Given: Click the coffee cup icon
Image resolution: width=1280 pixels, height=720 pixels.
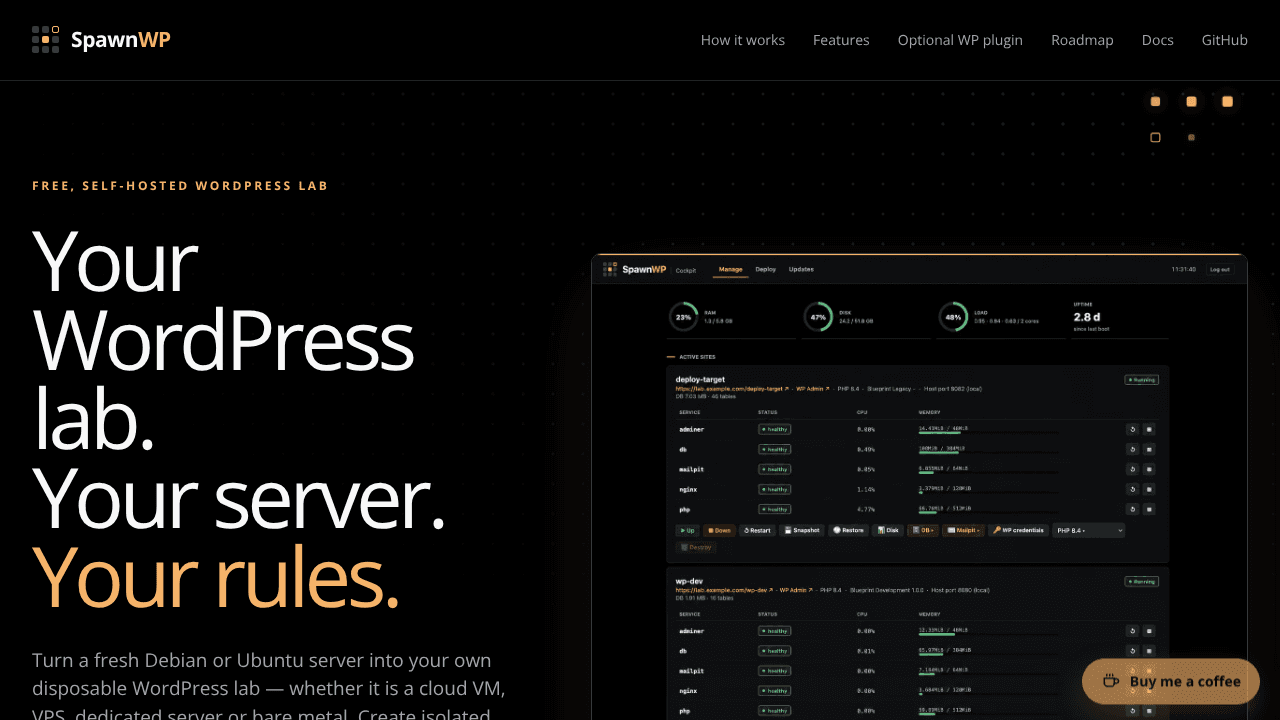Looking at the screenshot, I should pyautogui.click(x=1111, y=681).
